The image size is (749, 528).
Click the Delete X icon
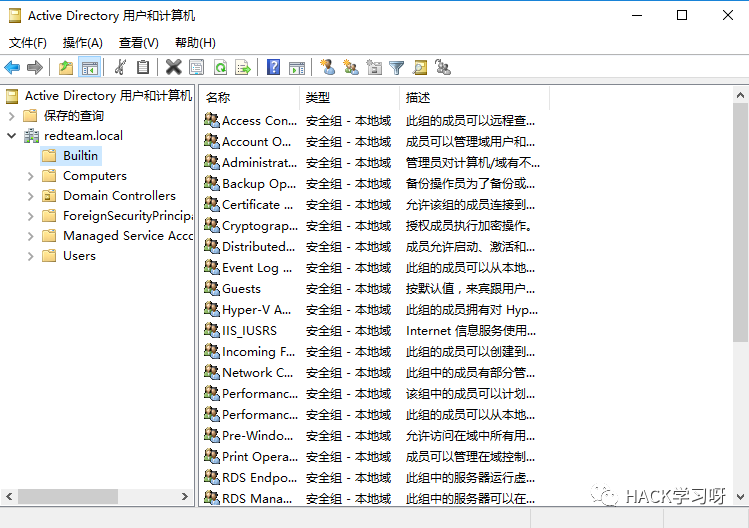click(x=173, y=67)
